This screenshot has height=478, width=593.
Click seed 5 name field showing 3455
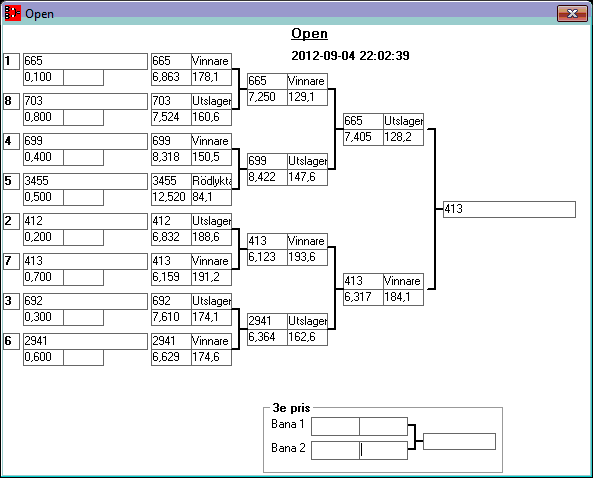85,181
